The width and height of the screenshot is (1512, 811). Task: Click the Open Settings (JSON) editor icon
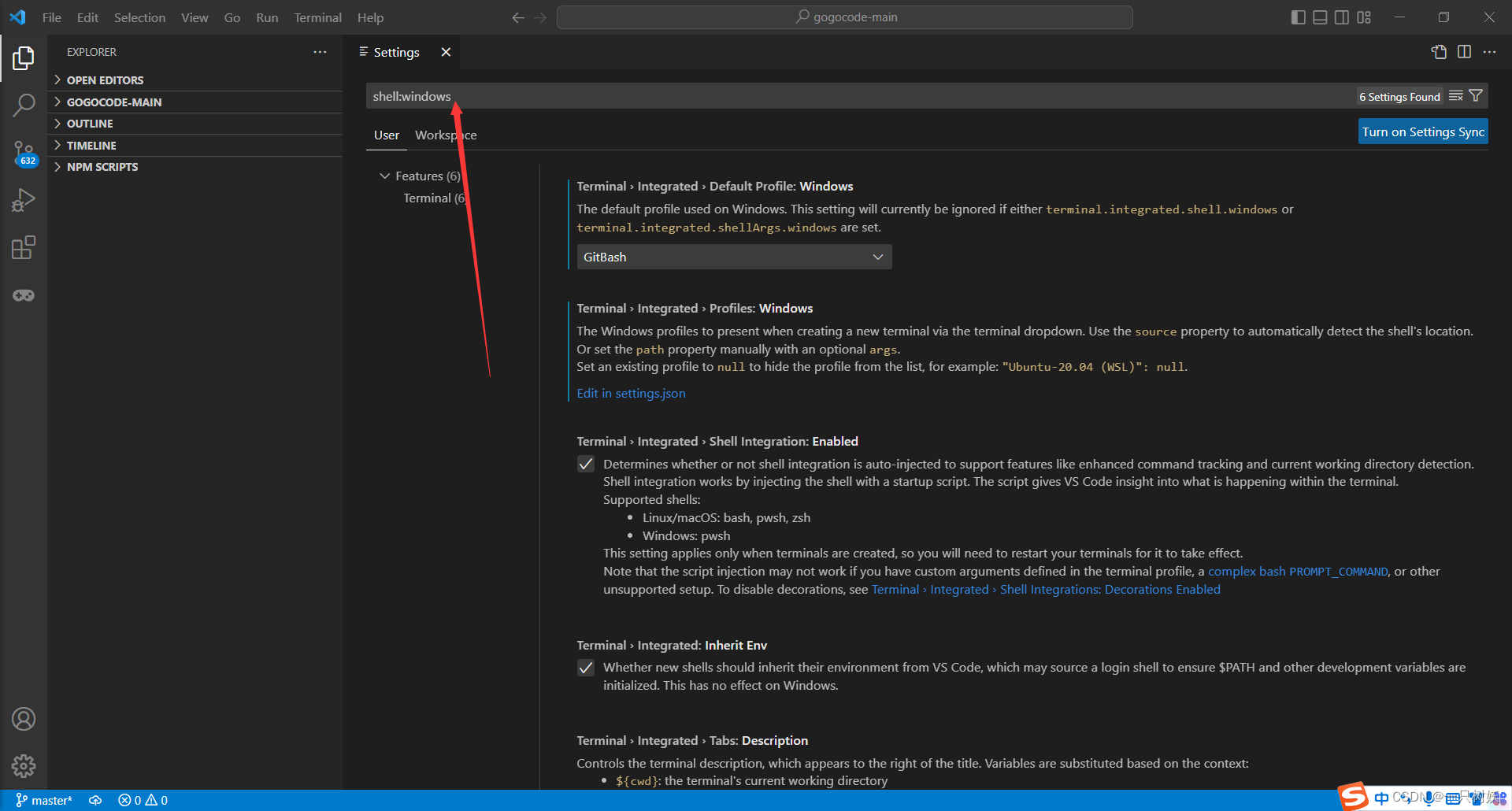pos(1439,52)
